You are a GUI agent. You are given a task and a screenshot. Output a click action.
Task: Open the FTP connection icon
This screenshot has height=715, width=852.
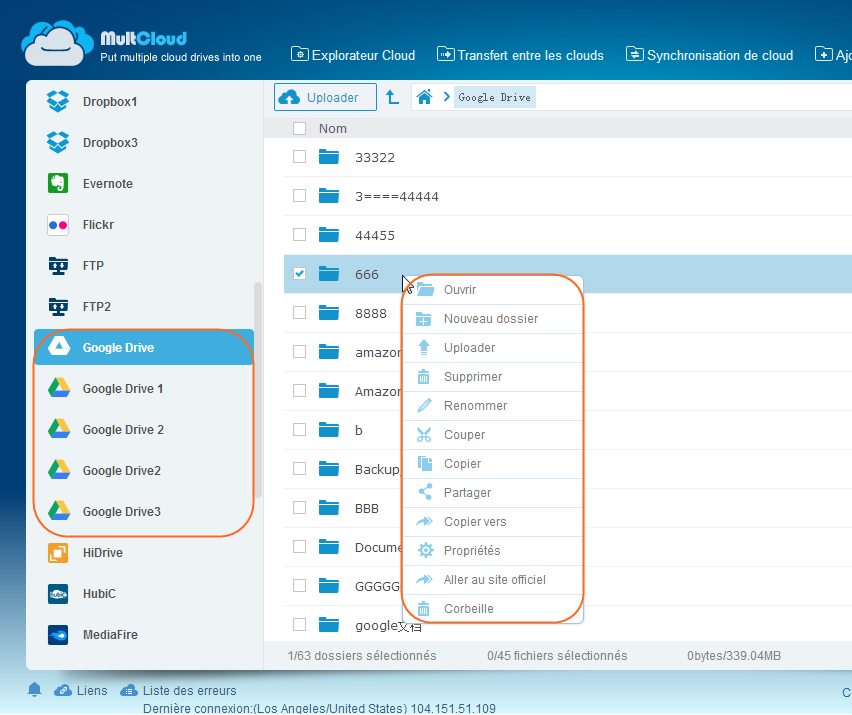(58, 266)
